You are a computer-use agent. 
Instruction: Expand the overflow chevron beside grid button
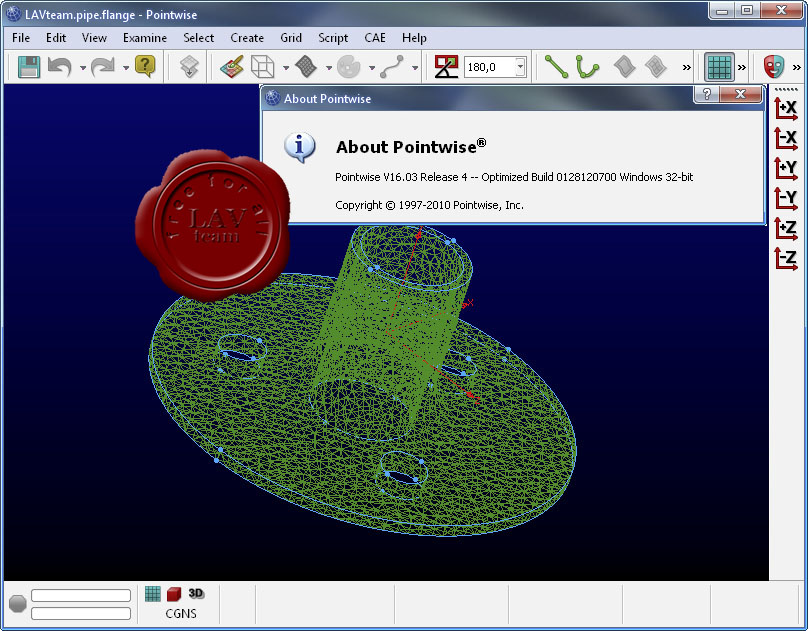click(x=742, y=67)
